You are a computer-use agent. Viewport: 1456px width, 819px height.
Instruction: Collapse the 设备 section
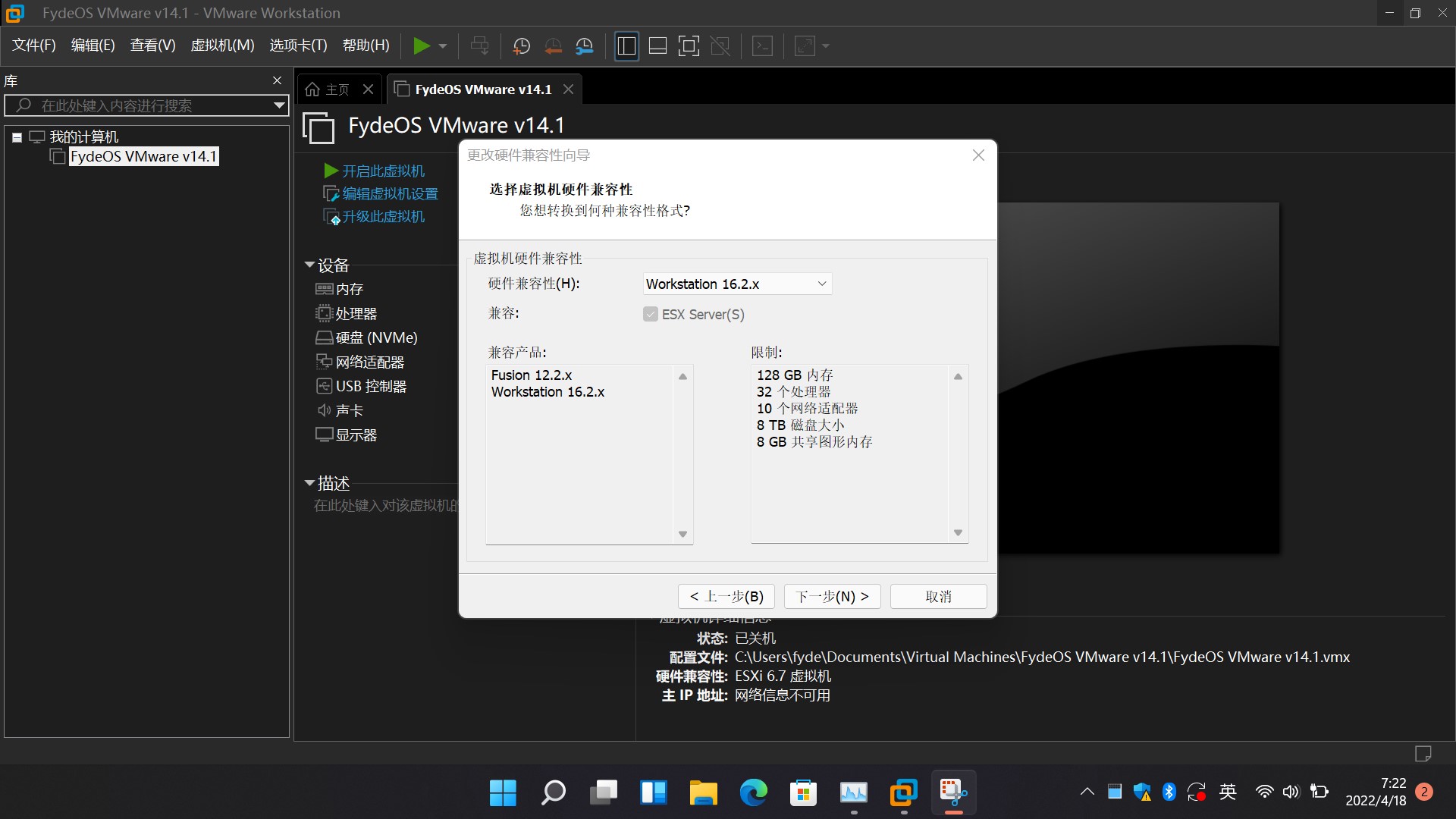click(x=309, y=265)
